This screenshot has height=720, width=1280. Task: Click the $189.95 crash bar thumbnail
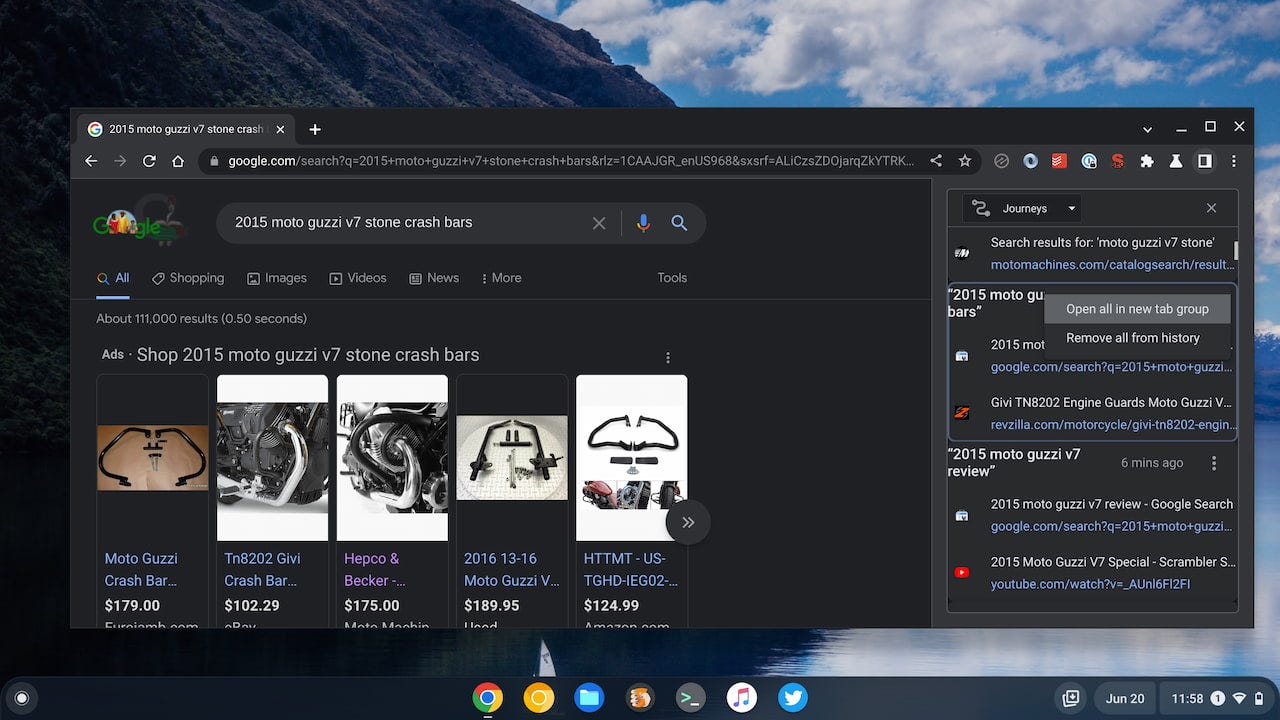[x=512, y=458]
